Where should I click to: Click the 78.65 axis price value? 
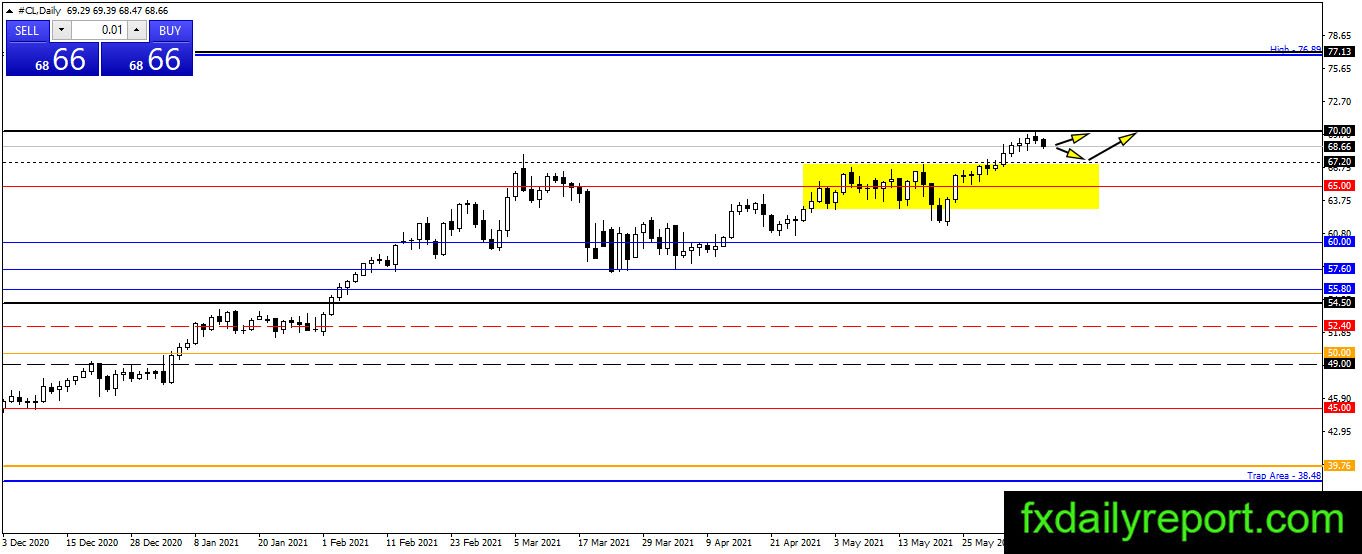(x=1339, y=35)
